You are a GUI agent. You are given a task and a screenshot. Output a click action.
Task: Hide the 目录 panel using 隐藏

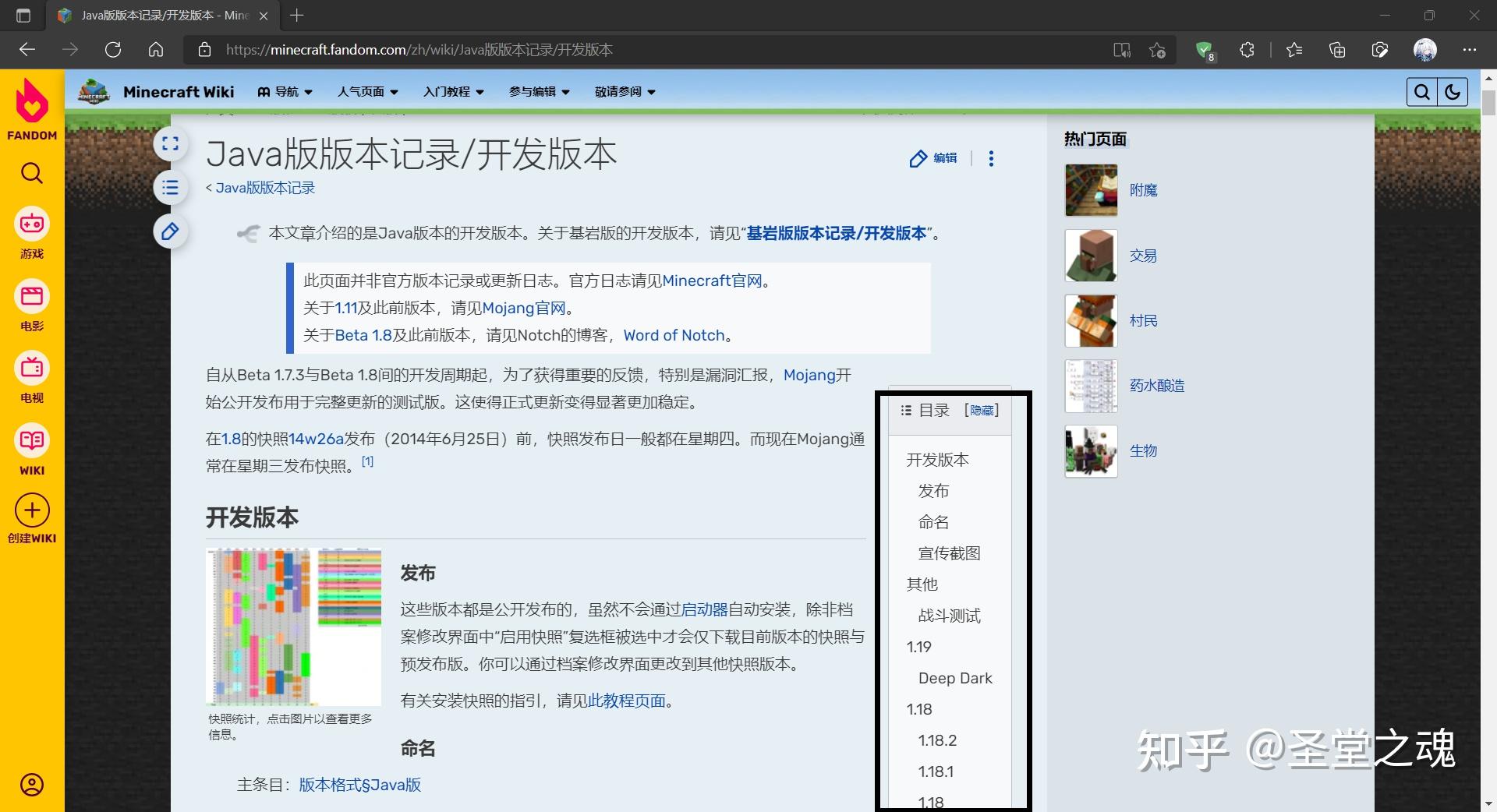click(981, 410)
